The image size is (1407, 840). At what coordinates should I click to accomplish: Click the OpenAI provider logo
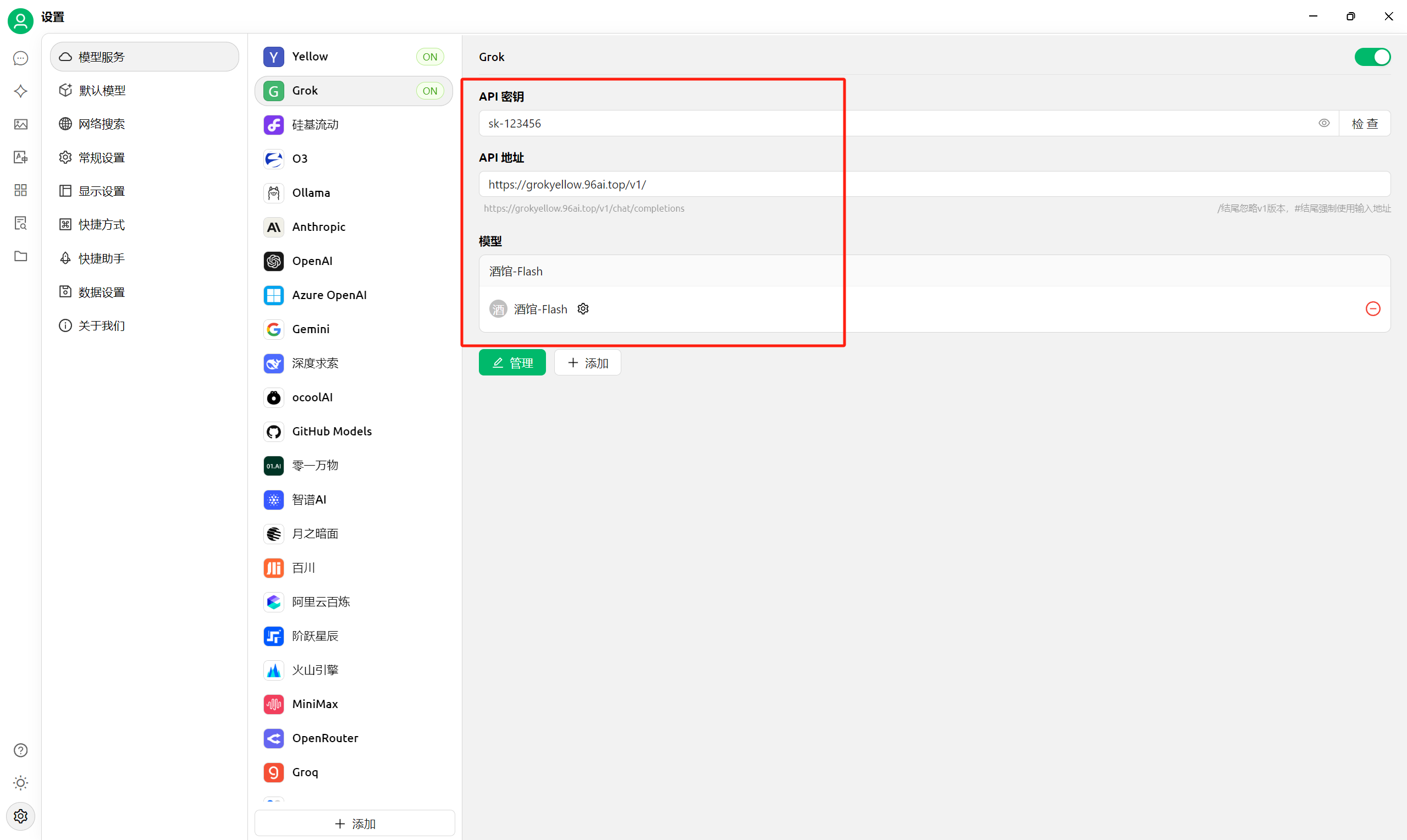[x=273, y=261]
